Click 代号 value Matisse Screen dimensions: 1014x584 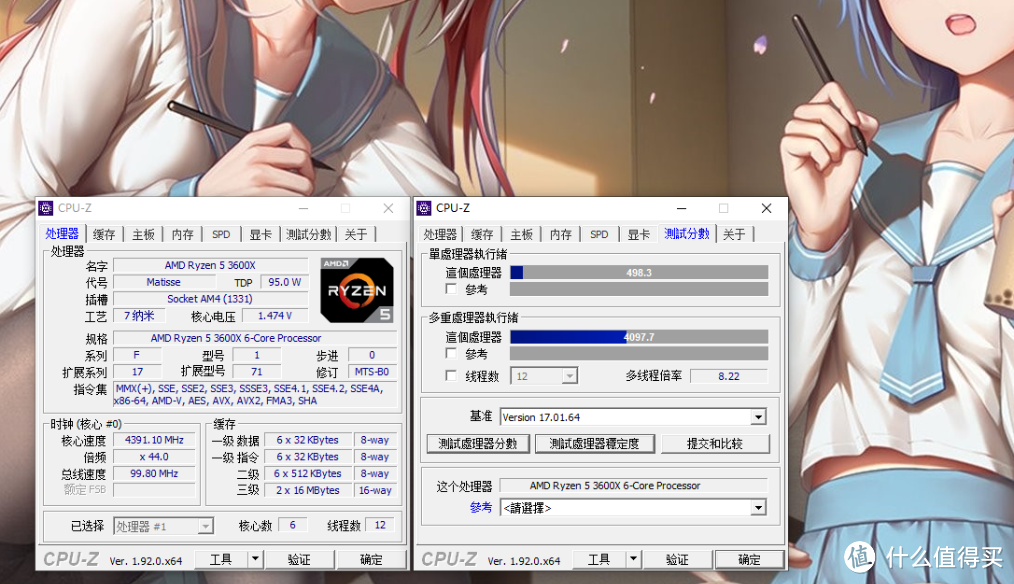point(164,282)
